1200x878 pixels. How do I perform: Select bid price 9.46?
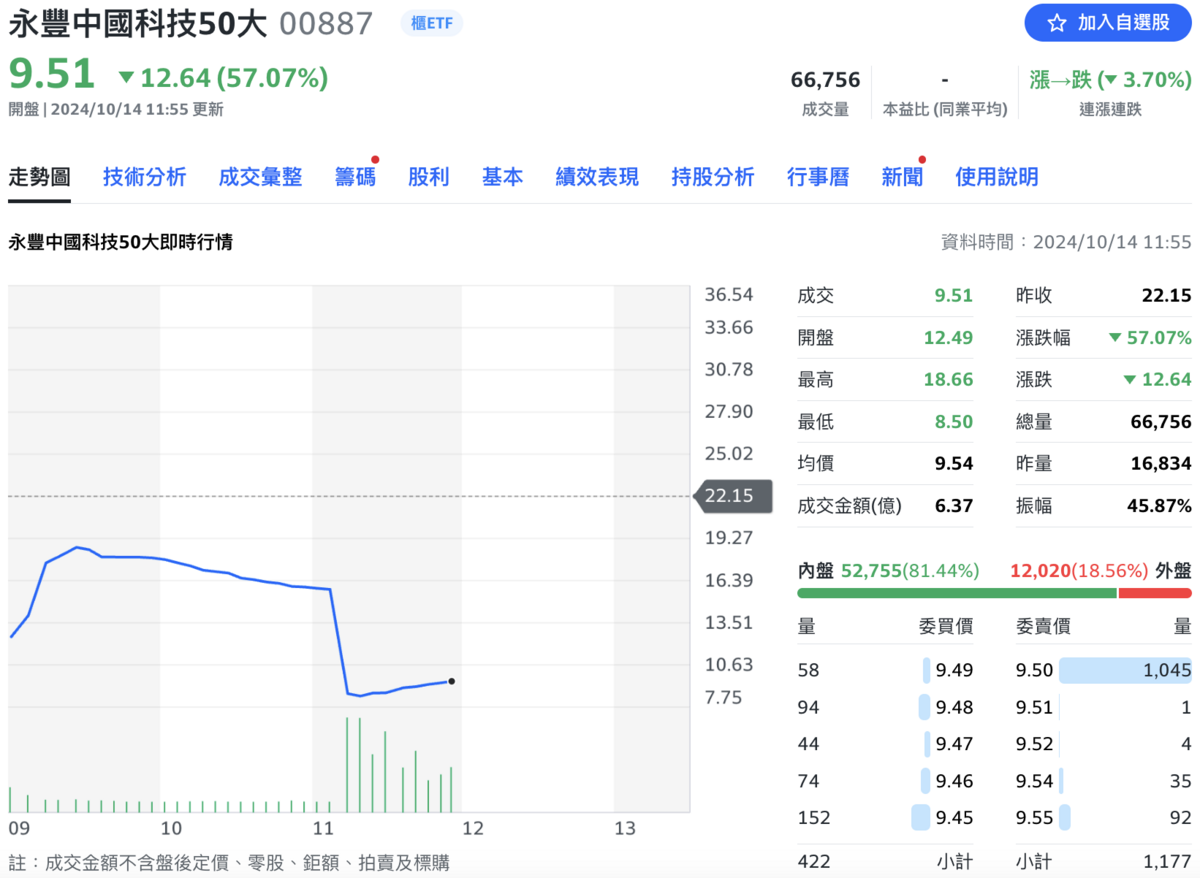[954, 781]
